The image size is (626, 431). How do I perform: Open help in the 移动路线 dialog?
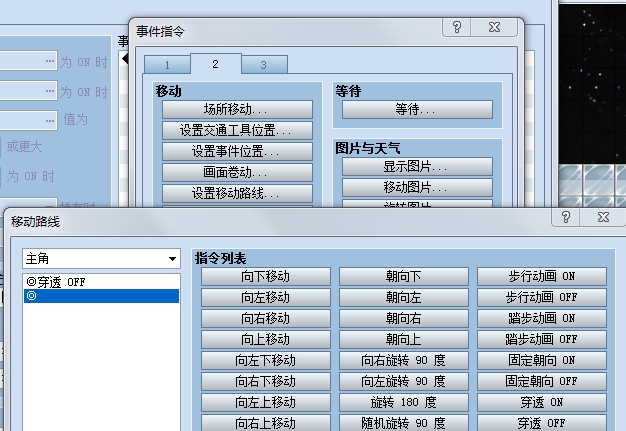point(566,217)
